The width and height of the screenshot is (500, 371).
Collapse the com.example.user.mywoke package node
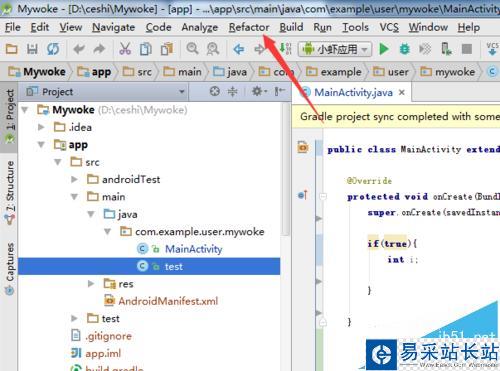point(107,231)
